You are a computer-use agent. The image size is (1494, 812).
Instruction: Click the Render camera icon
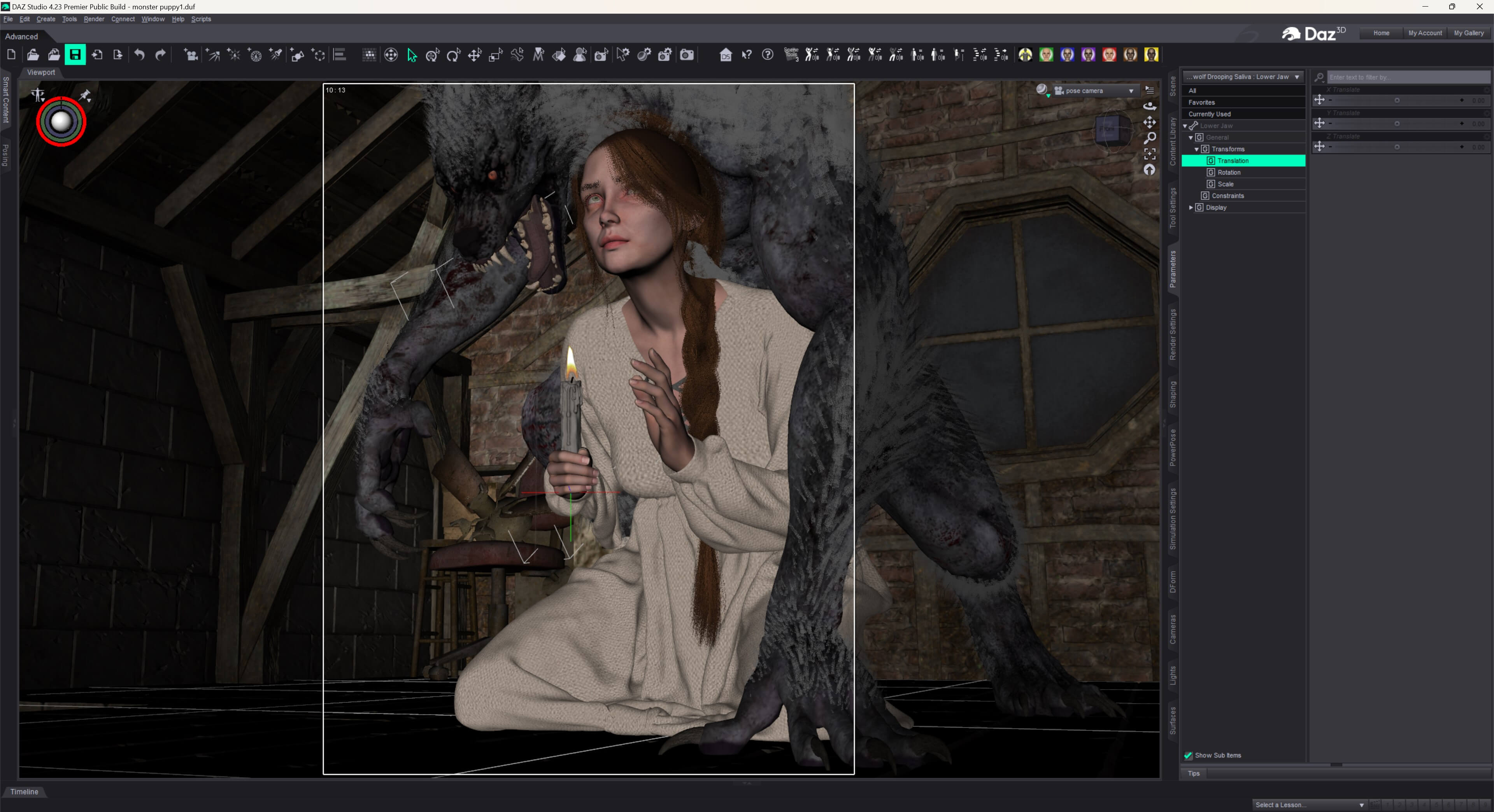[687, 55]
